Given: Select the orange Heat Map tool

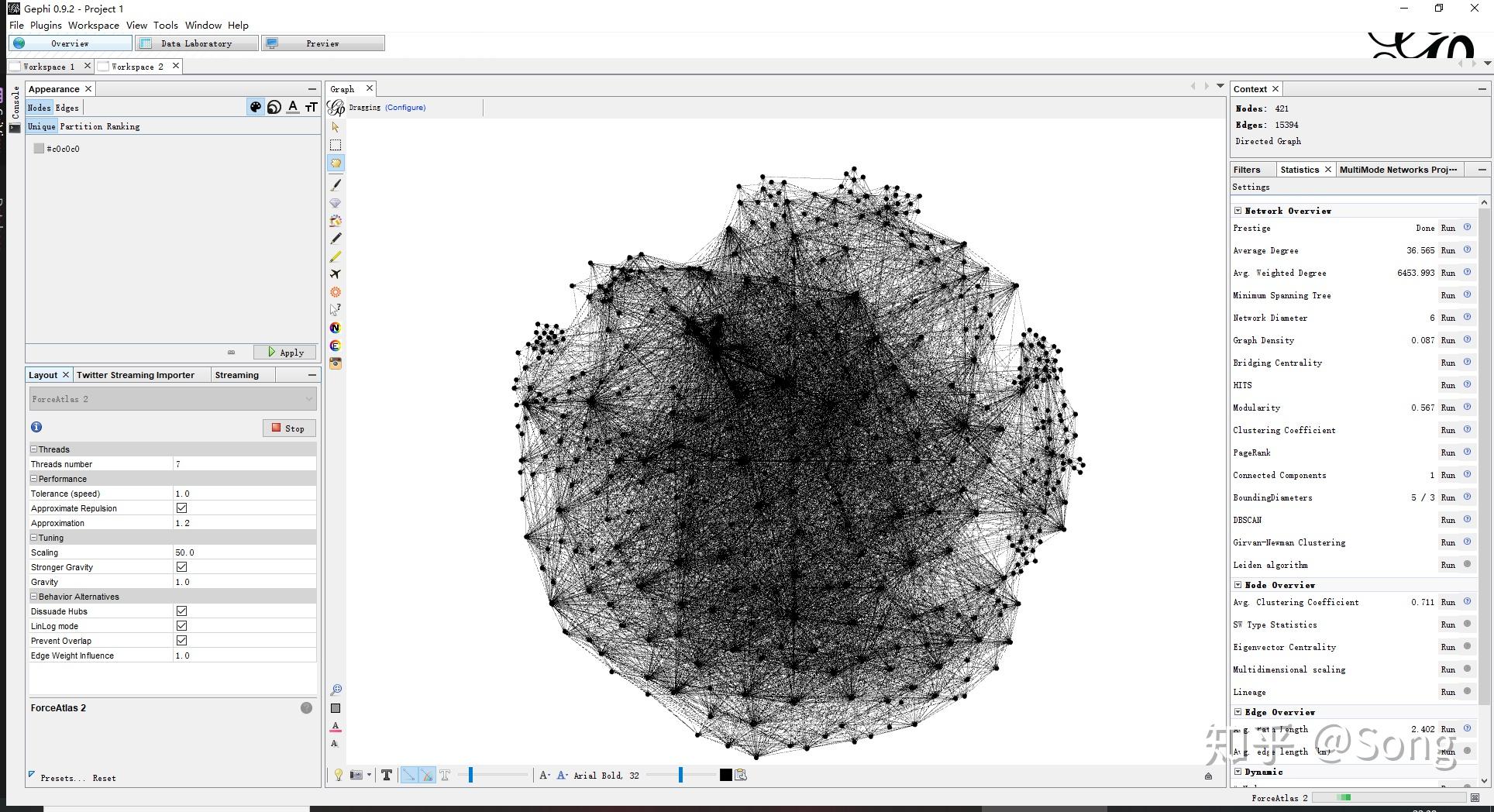Looking at the screenshot, I should click(336, 292).
